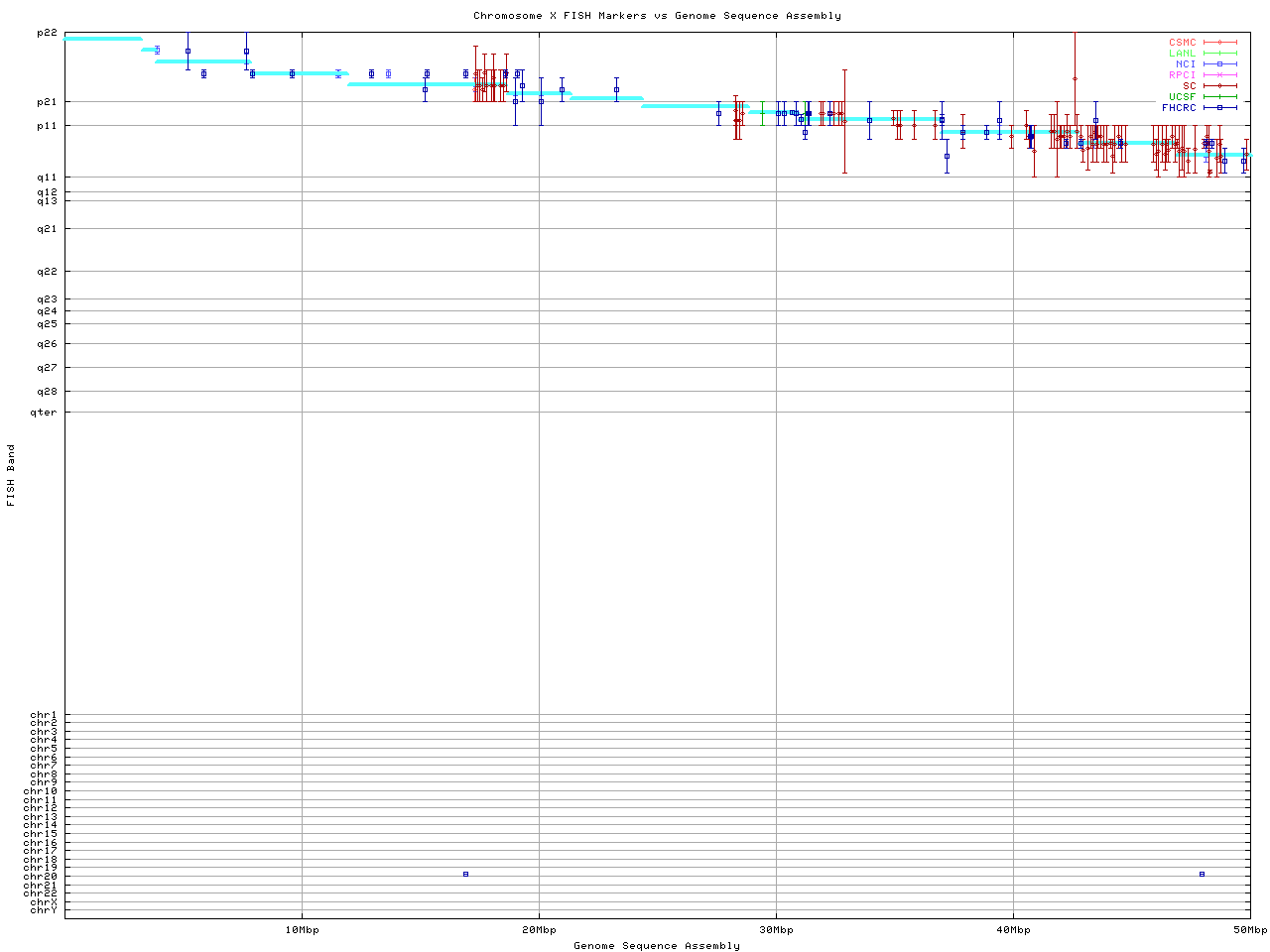Select the LANL legend entry text
The width and height of the screenshot is (1270, 952).
[1182, 54]
